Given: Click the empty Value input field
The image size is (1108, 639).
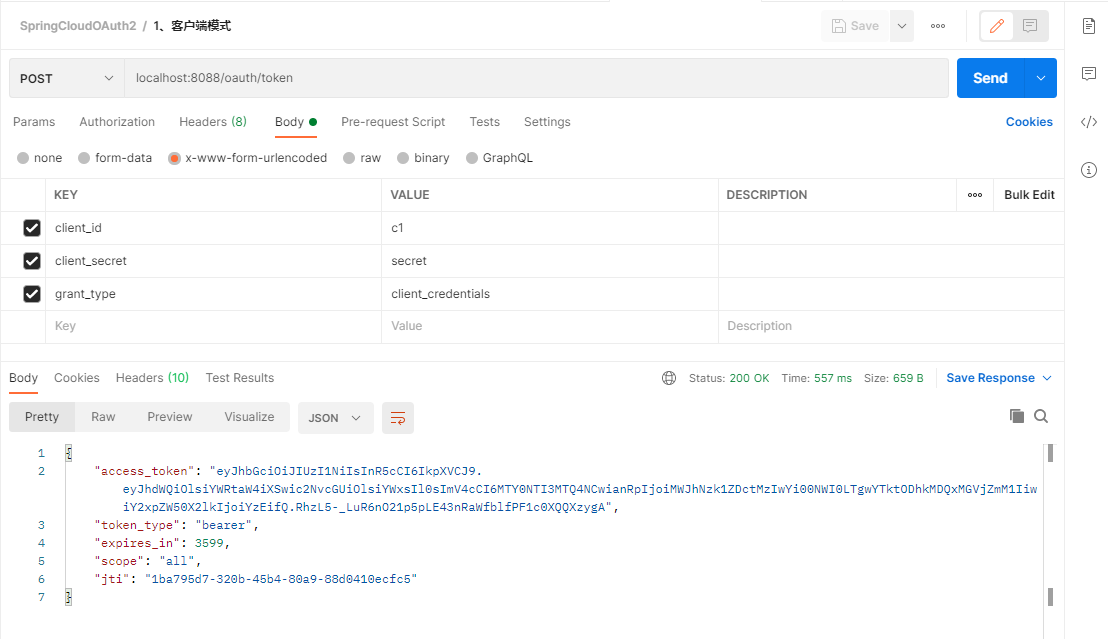Looking at the screenshot, I should (x=550, y=327).
